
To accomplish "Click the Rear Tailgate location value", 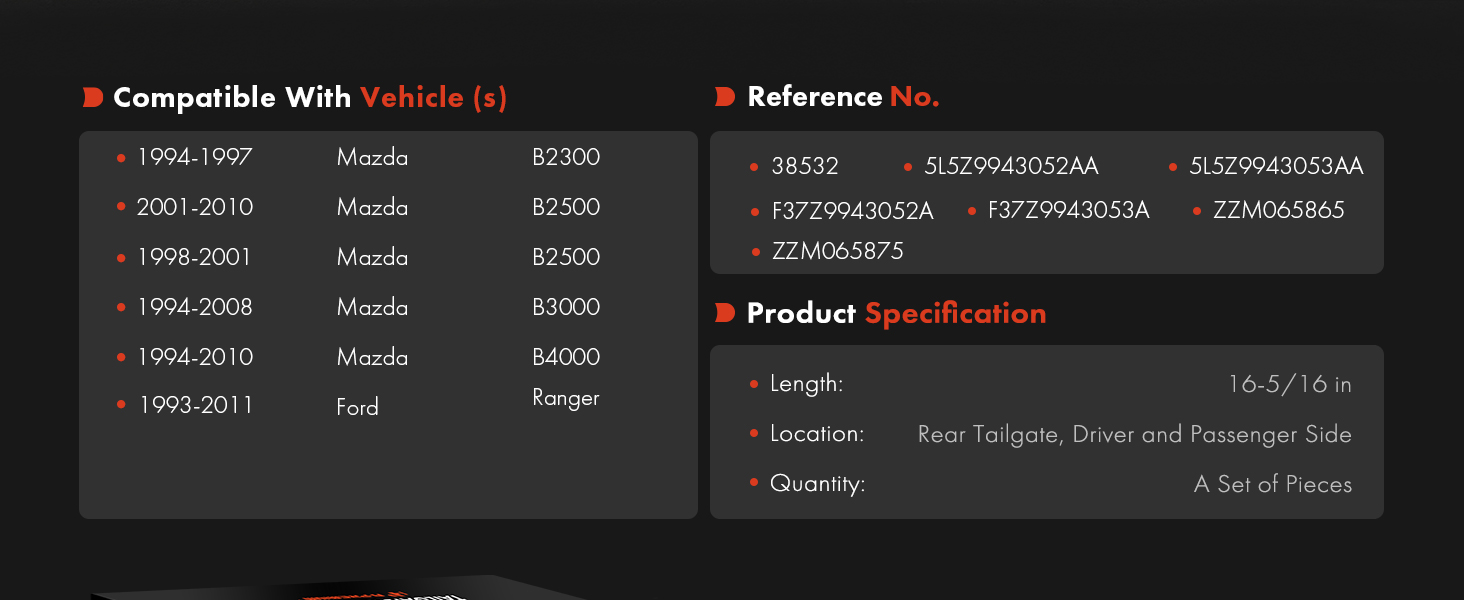I will [1134, 434].
